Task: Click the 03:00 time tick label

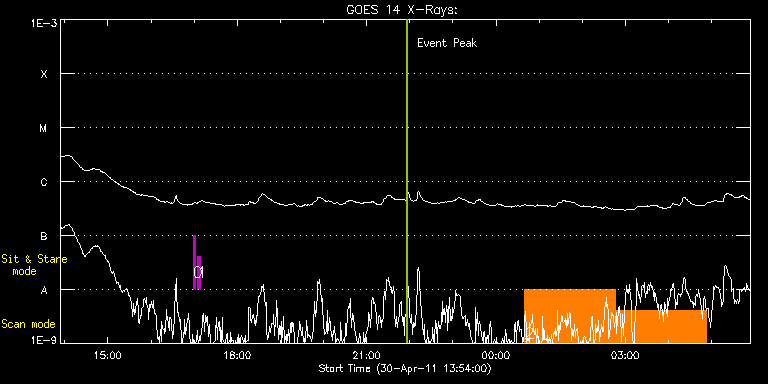Action: pos(626,355)
